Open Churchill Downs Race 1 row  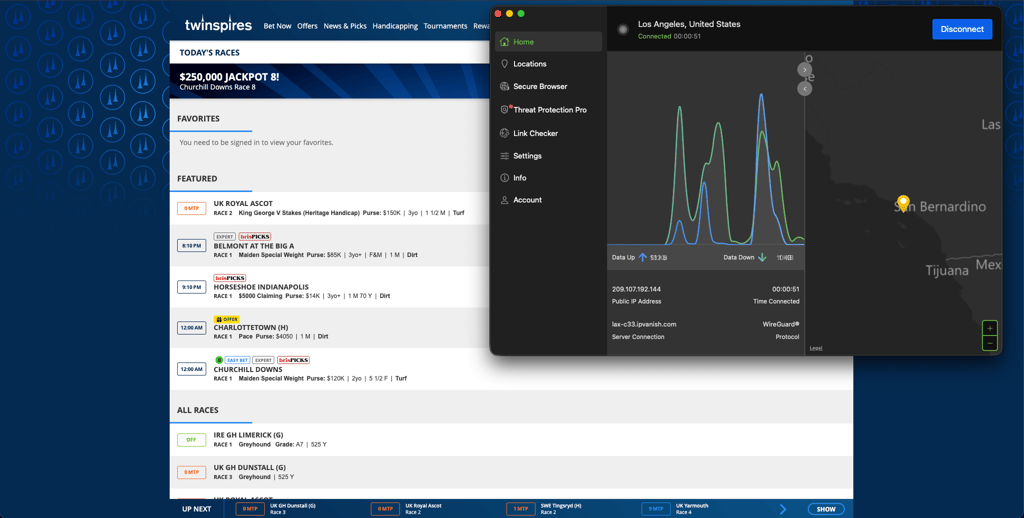511,369
